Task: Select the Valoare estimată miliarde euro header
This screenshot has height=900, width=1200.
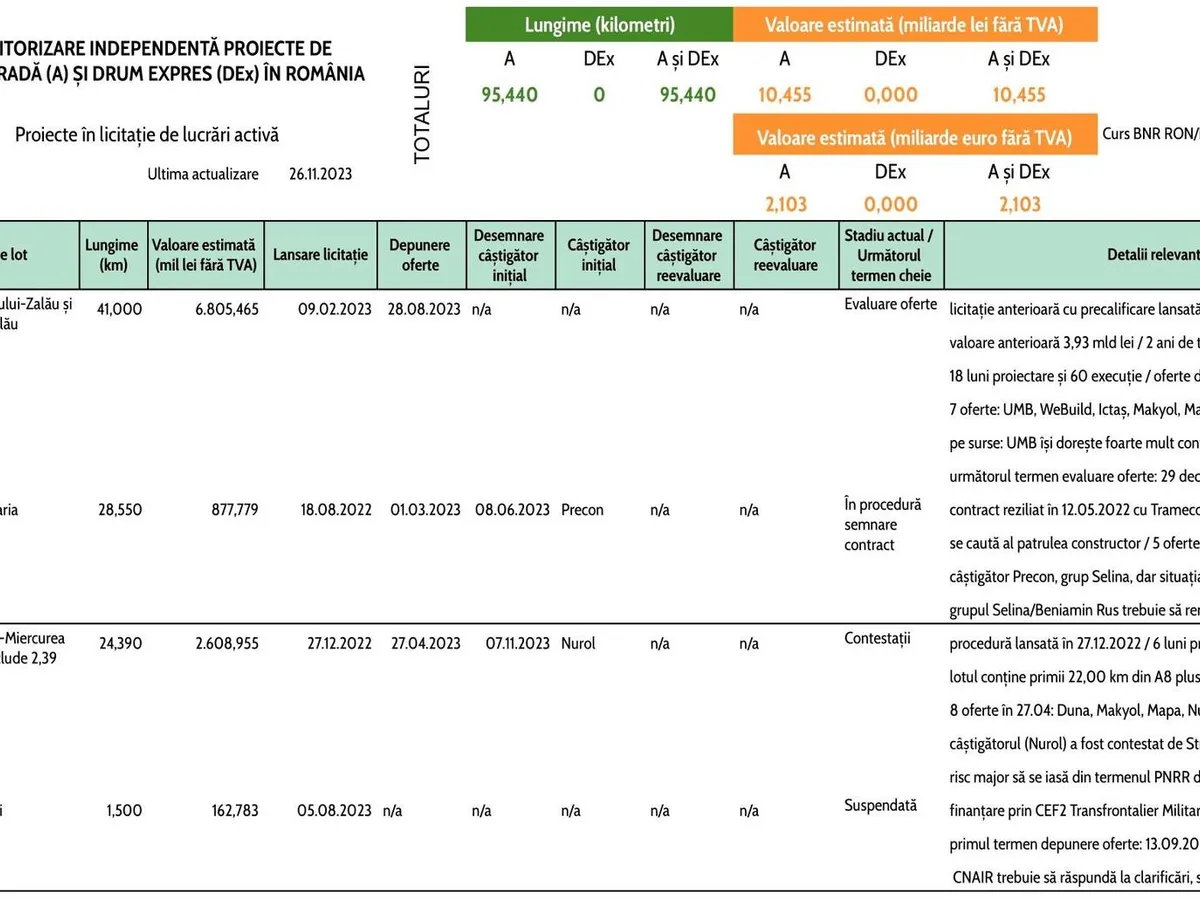Action: (914, 138)
